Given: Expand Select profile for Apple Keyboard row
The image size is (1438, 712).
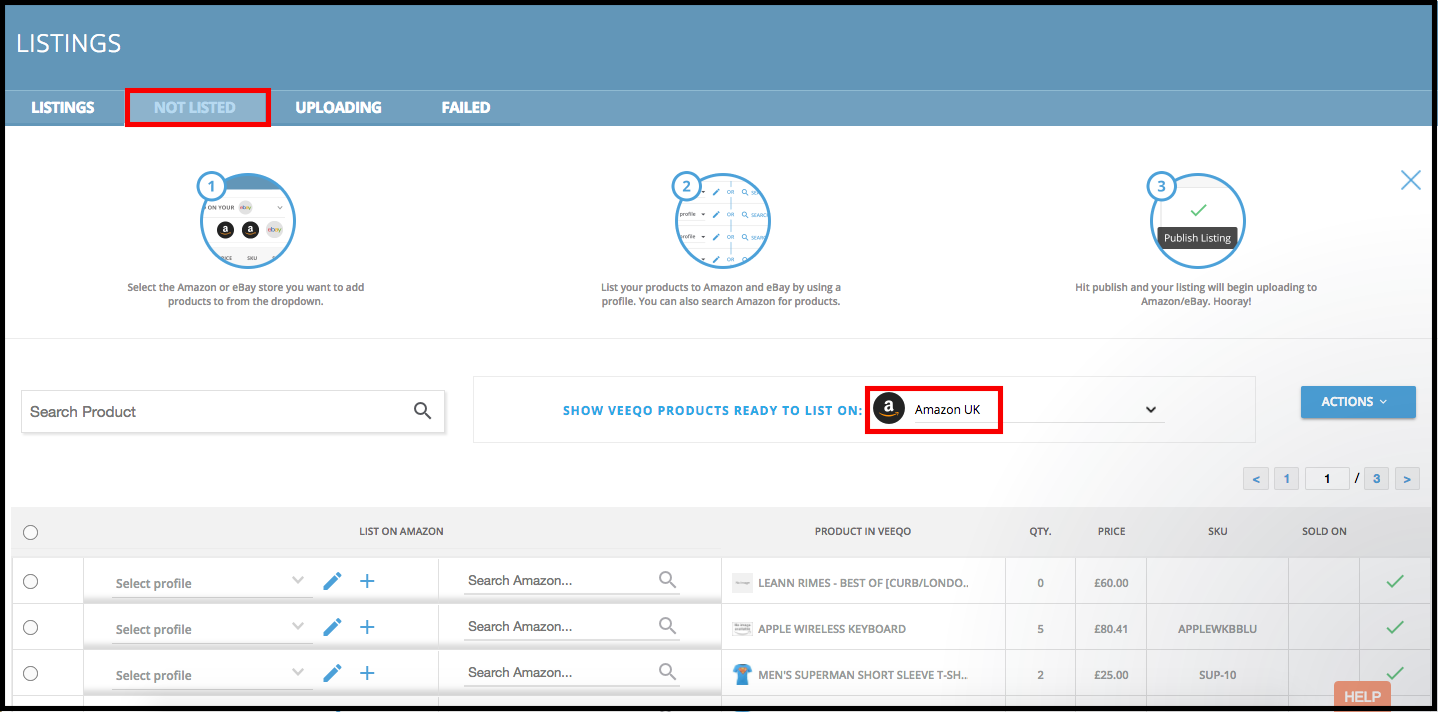Looking at the screenshot, I should click(x=211, y=629).
